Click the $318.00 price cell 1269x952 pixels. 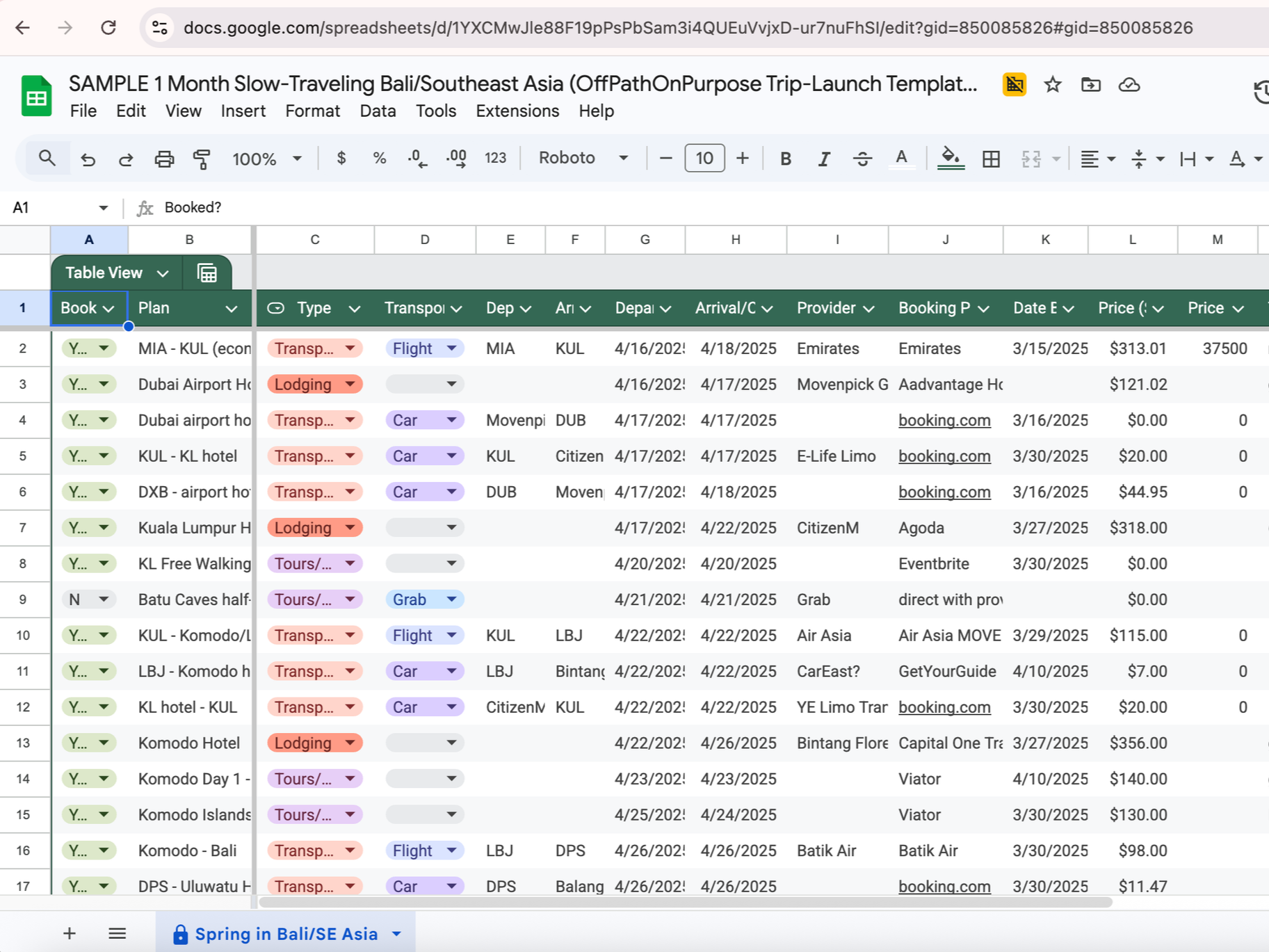[x=1133, y=528]
